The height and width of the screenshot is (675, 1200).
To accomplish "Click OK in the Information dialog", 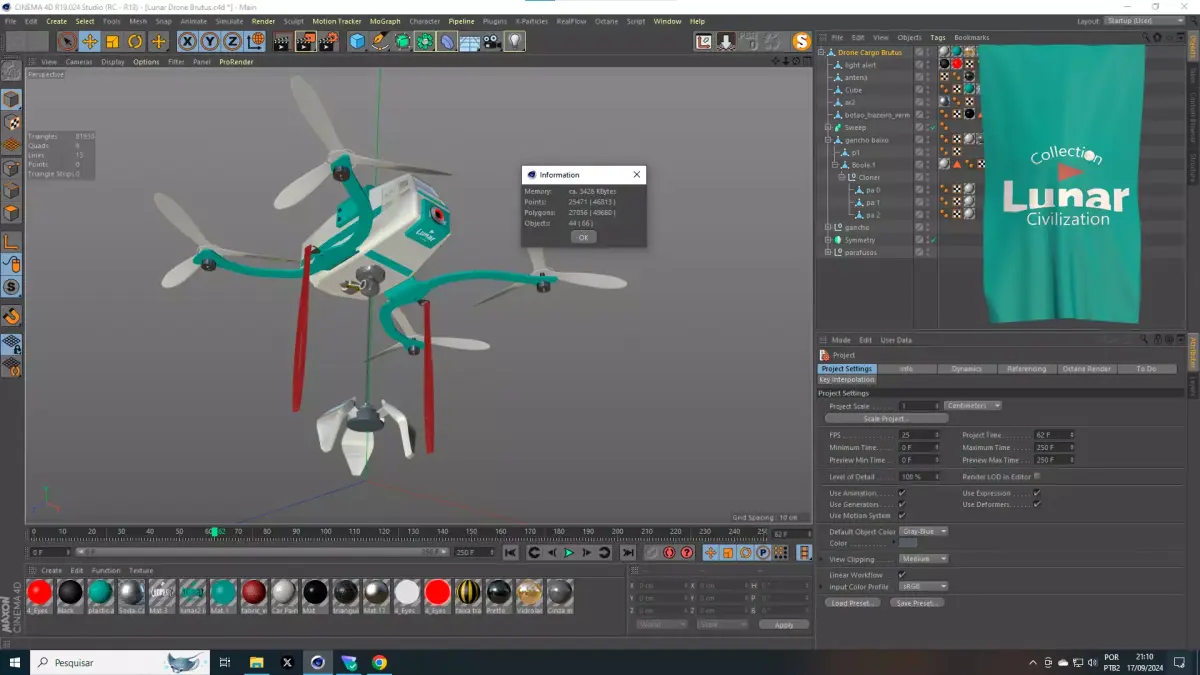I will pos(583,237).
